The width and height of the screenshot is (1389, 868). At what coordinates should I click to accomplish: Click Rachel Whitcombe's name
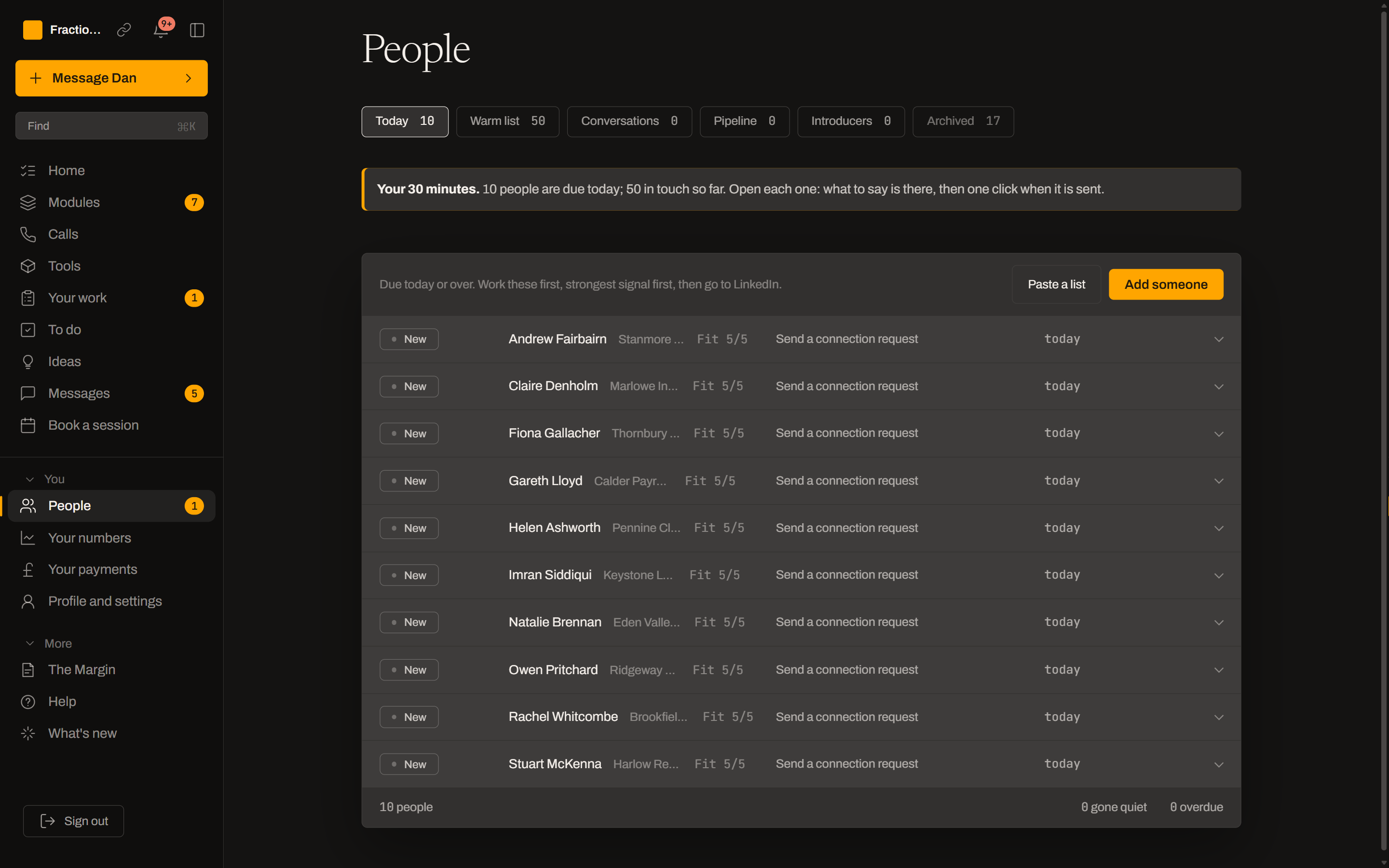562,717
